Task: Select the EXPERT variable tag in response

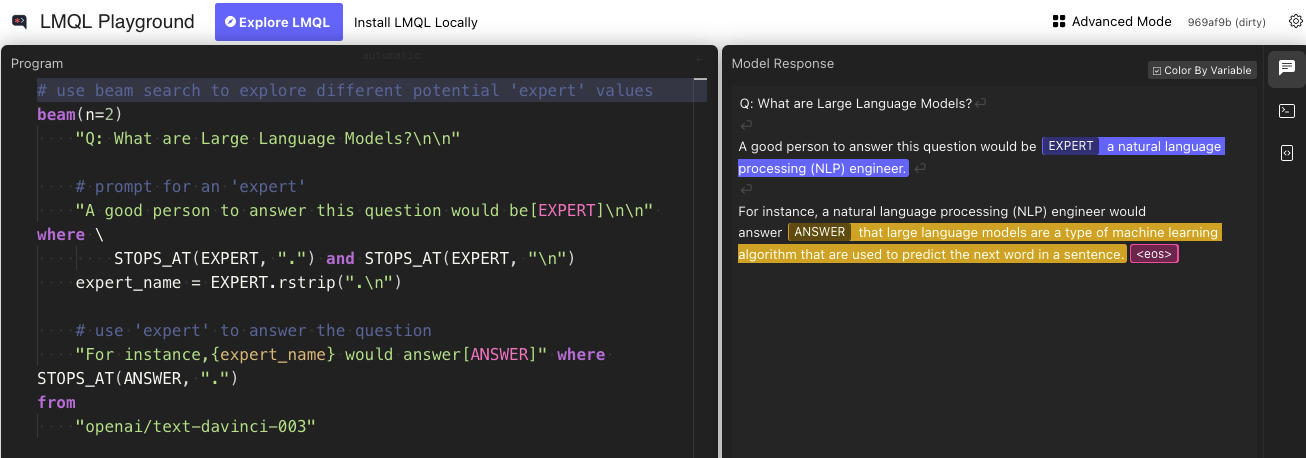Action: pyautogui.click(x=1070, y=146)
